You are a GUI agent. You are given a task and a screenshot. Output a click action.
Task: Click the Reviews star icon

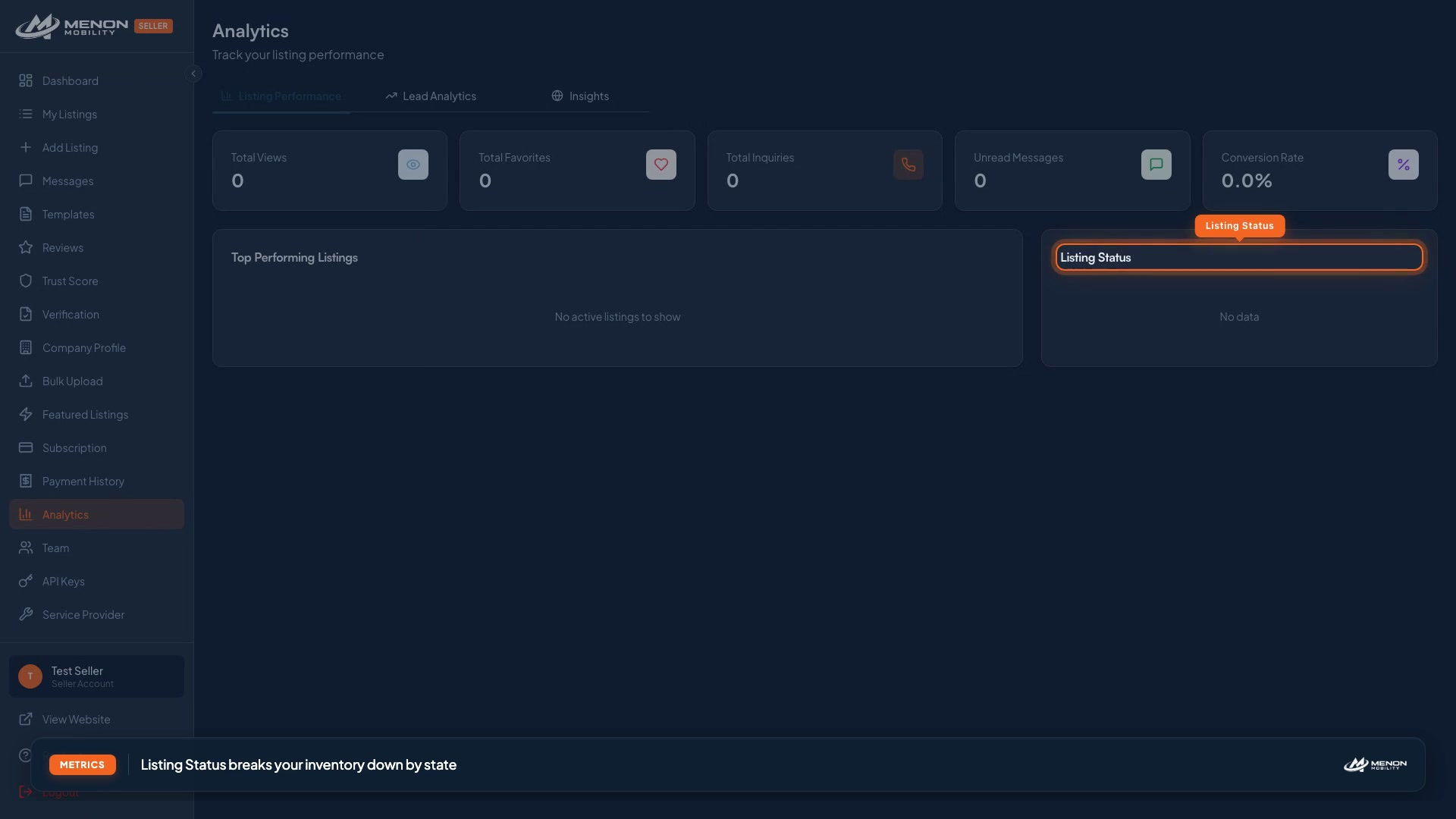coord(26,248)
